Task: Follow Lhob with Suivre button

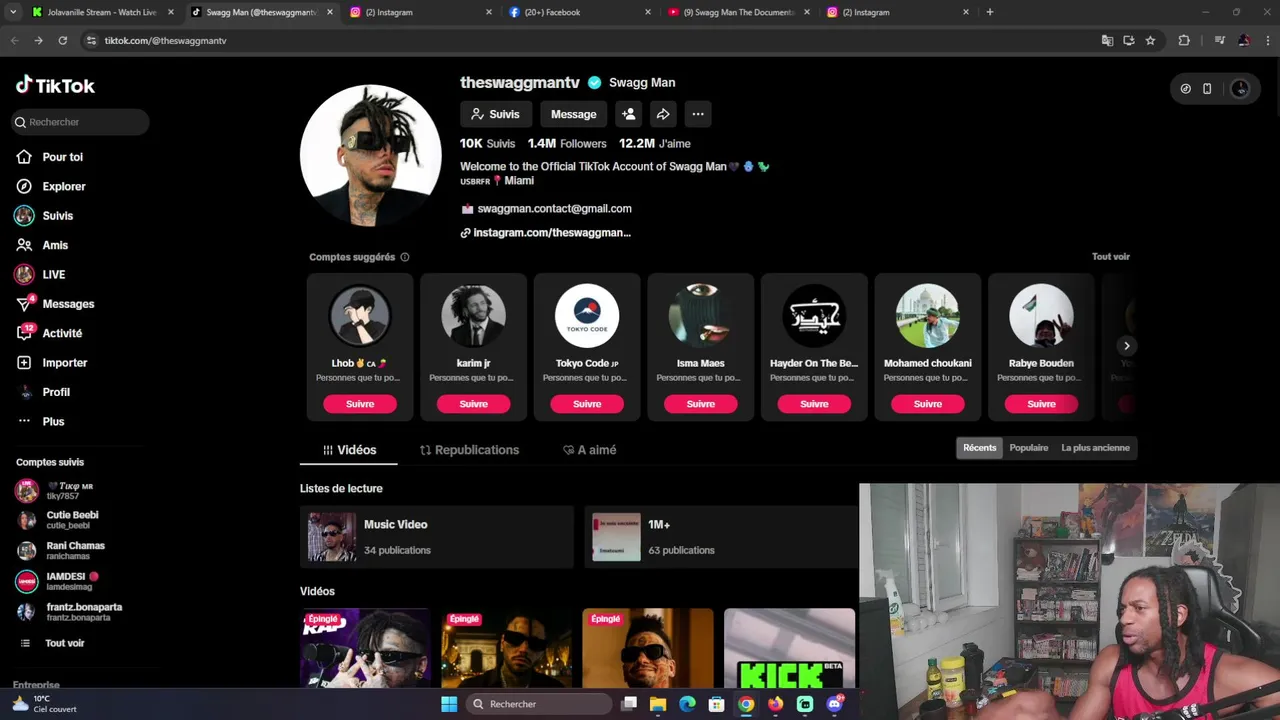Action: tap(360, 404)
